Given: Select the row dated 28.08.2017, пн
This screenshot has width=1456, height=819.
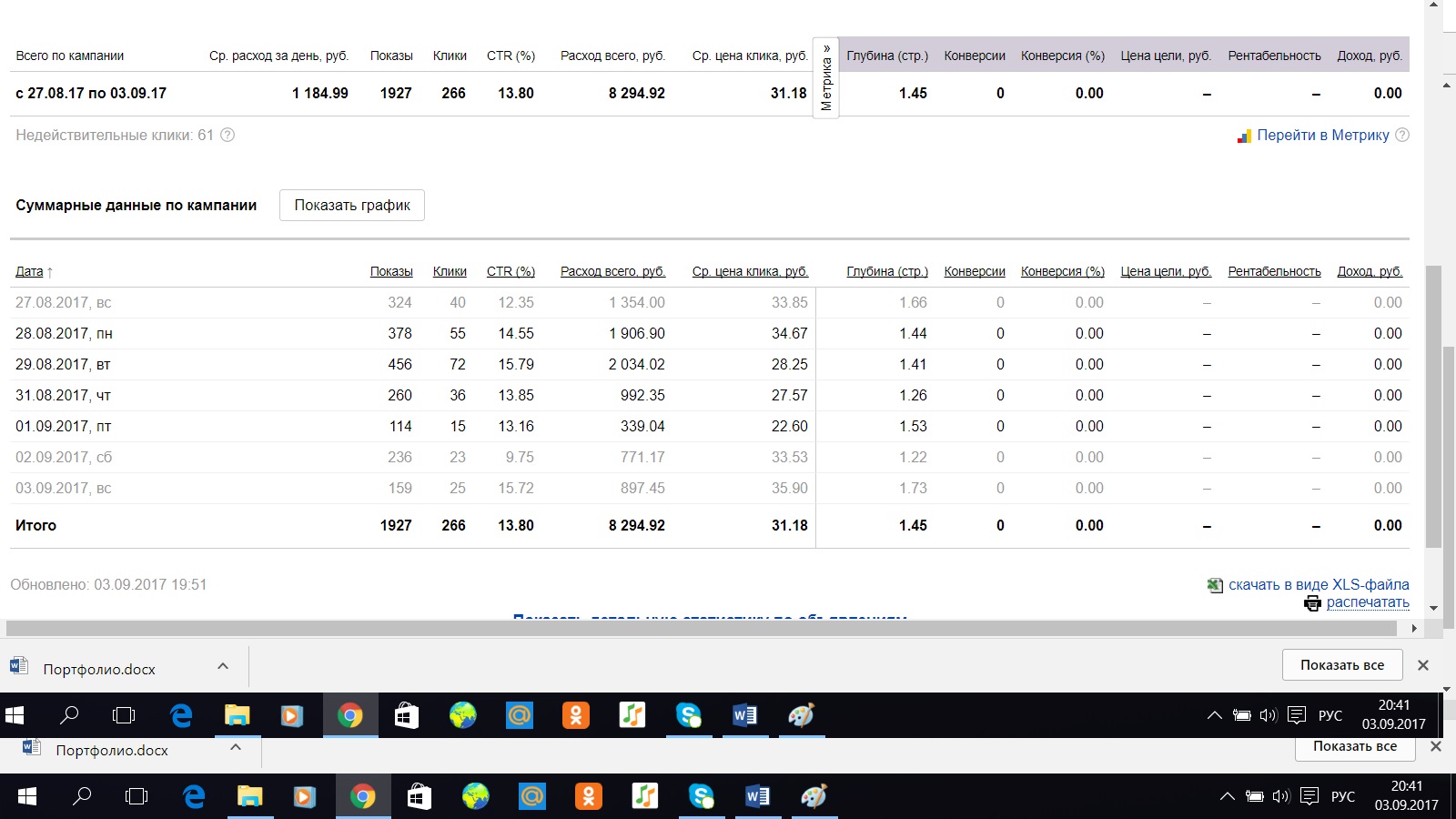Looking at the screenshot, I should point(710,334).
